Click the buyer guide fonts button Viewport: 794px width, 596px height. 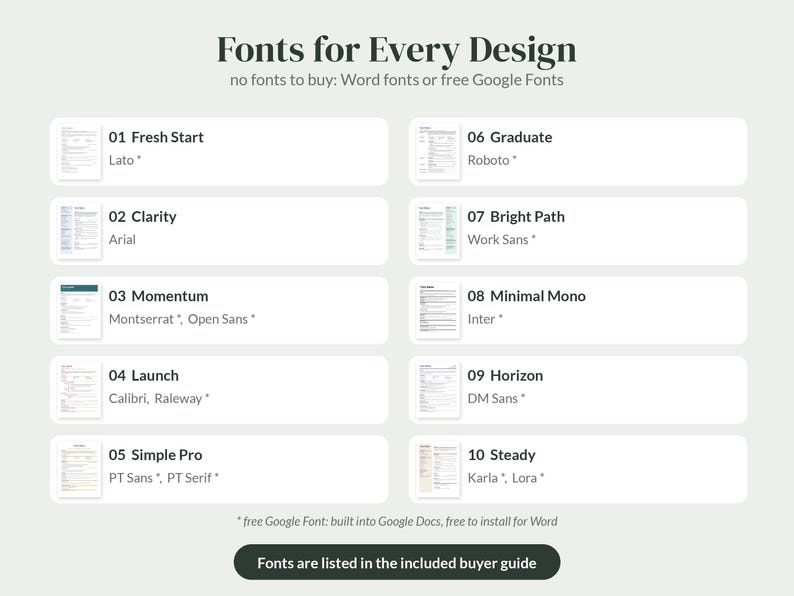[x=396, y=563]
